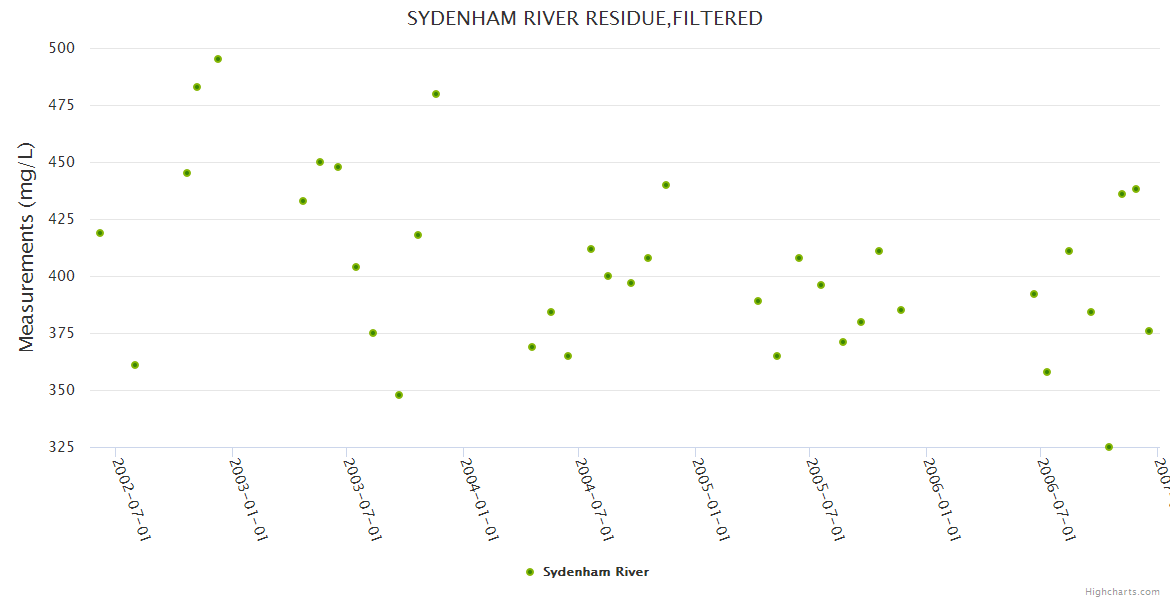
Task: Toggle Sydenham River series in legend
Action: coord(595,572)
